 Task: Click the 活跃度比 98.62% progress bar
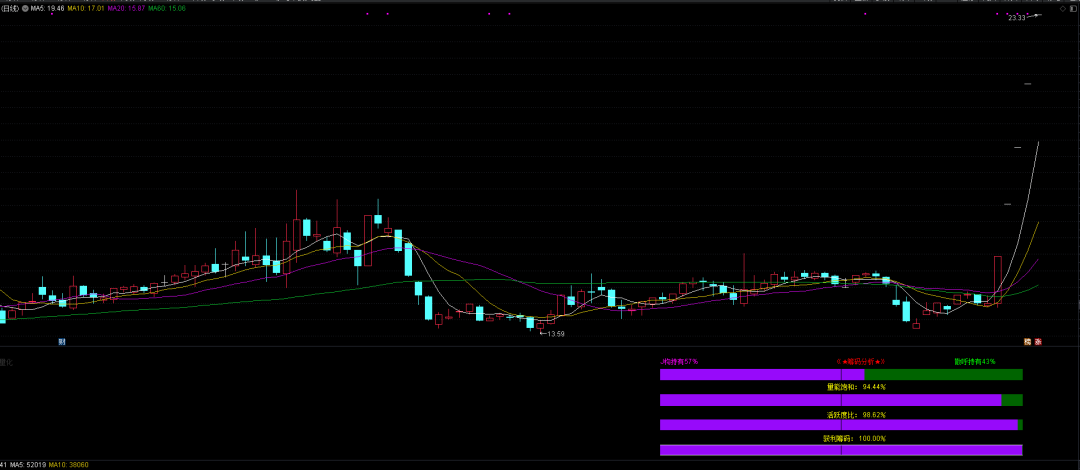(838, 425)
